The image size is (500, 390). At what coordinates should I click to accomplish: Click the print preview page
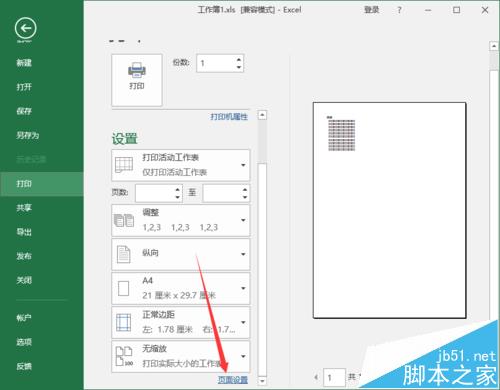[x=389, y=210]
